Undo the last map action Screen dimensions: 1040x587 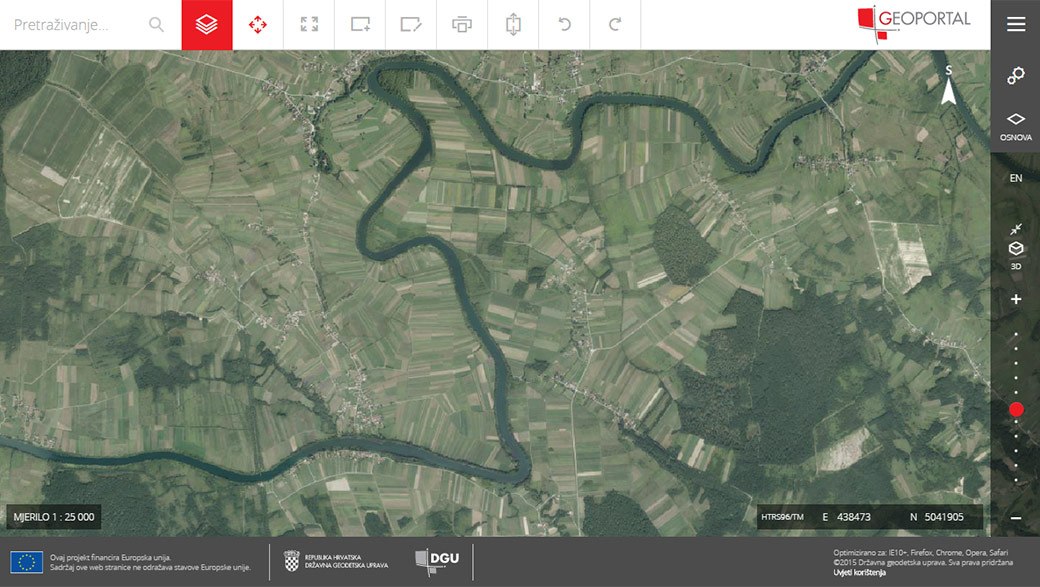tap(564, 25)
